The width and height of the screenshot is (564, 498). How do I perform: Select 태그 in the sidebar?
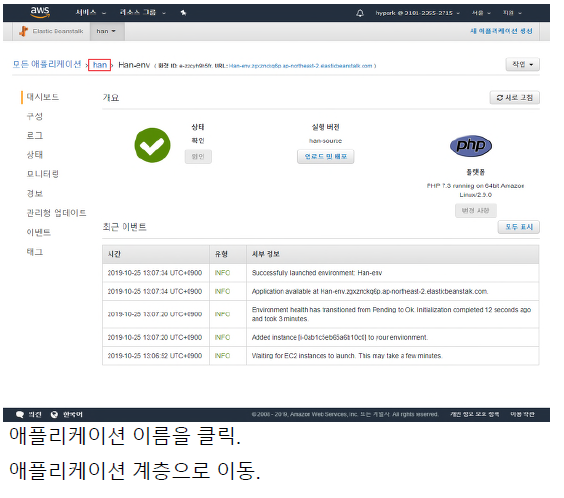[35, 252]
